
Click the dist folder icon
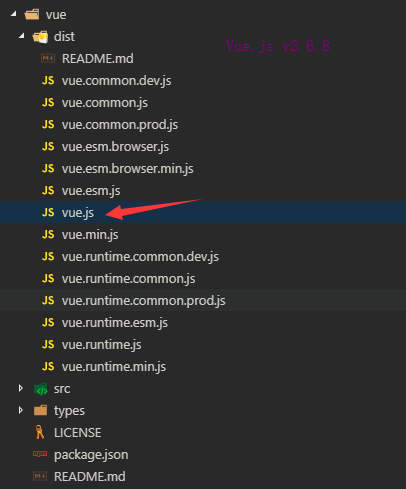[x=40, y=37]
